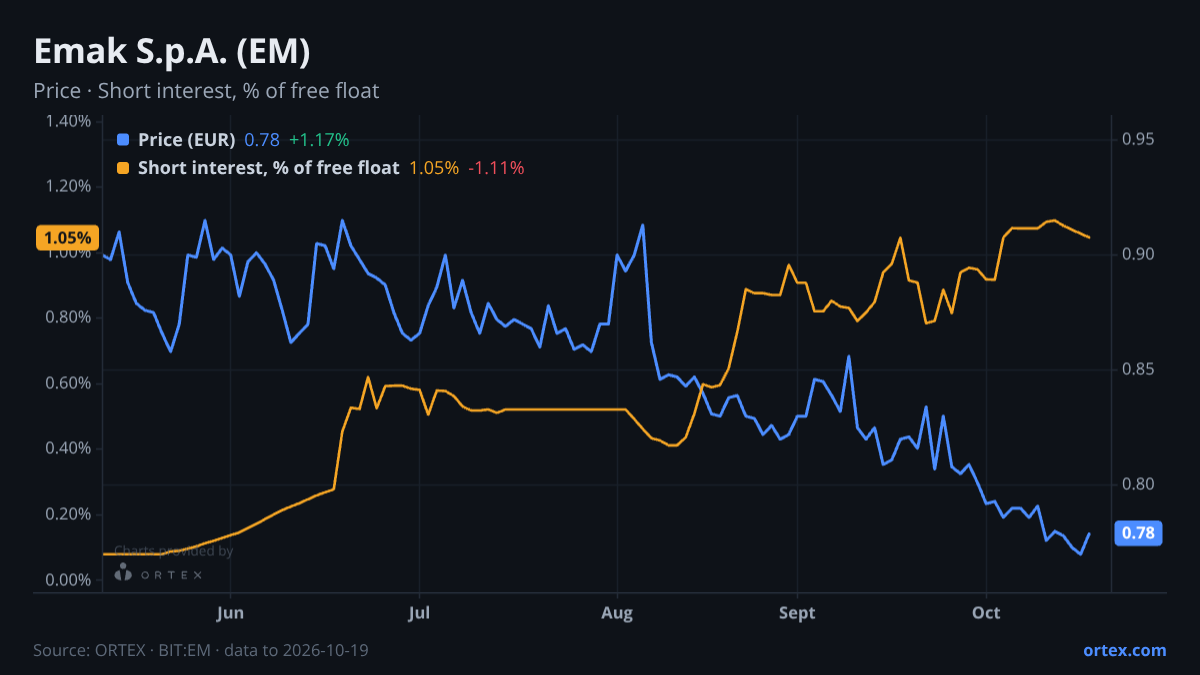
Task: Click the Jun label on the date axis
Action: tap(230, 612)
